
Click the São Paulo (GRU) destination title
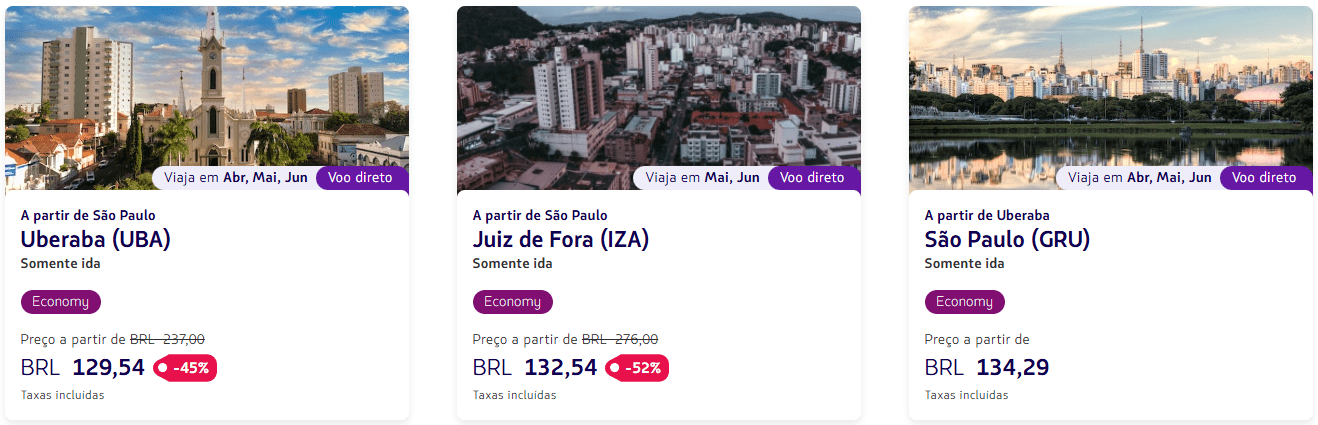coord(1007,240)
